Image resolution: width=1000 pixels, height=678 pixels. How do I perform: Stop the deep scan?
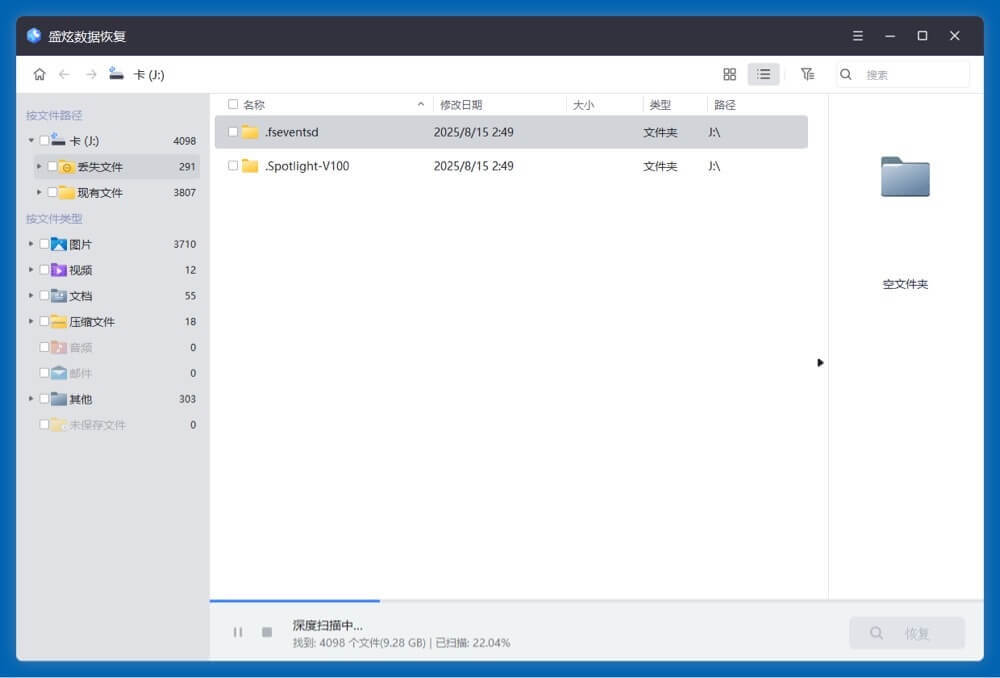pyautogui.click(x=266, y=632)
